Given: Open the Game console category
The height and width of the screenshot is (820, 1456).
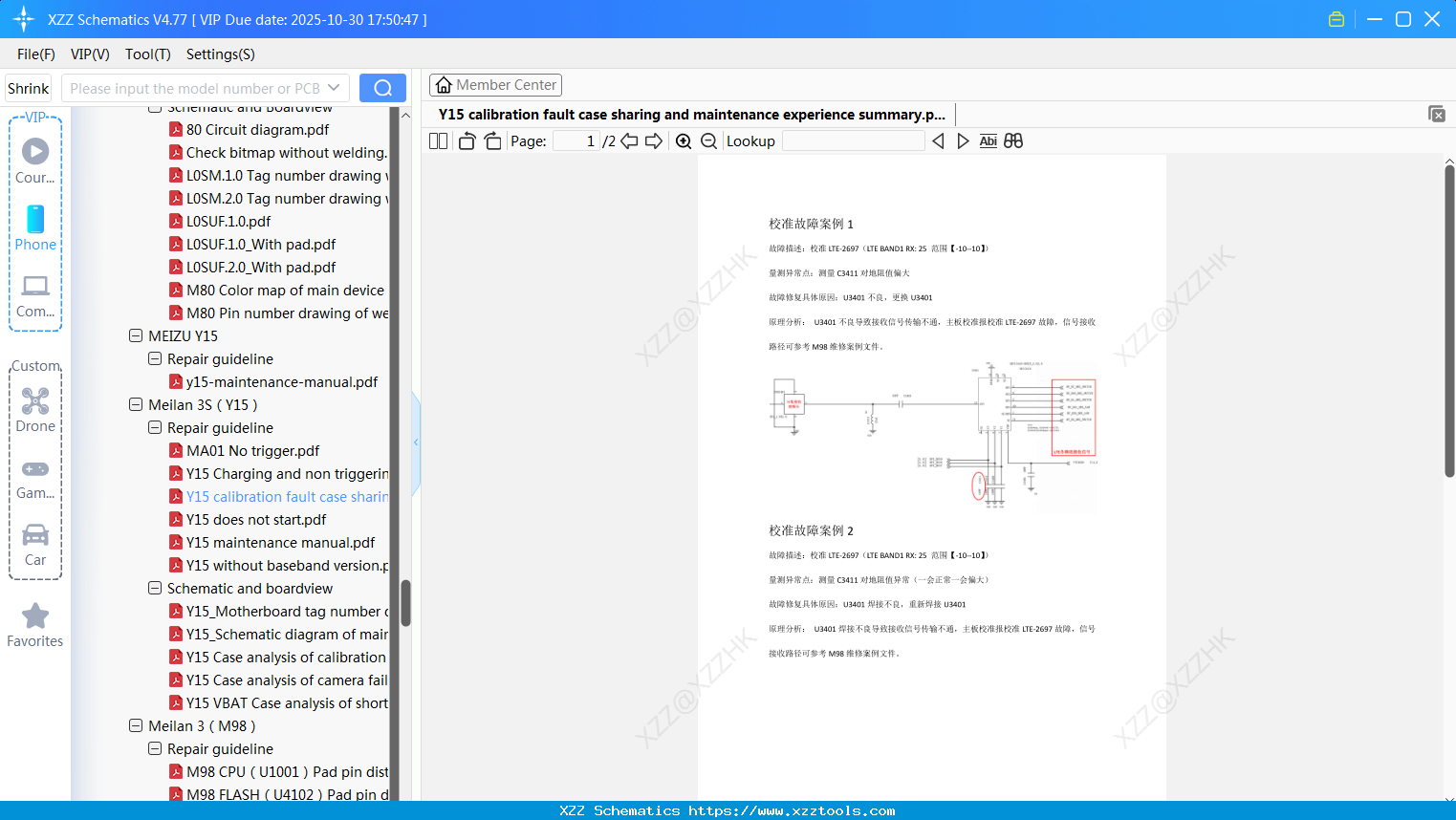Looking at the screenshot, I should (x=35, y=478).
